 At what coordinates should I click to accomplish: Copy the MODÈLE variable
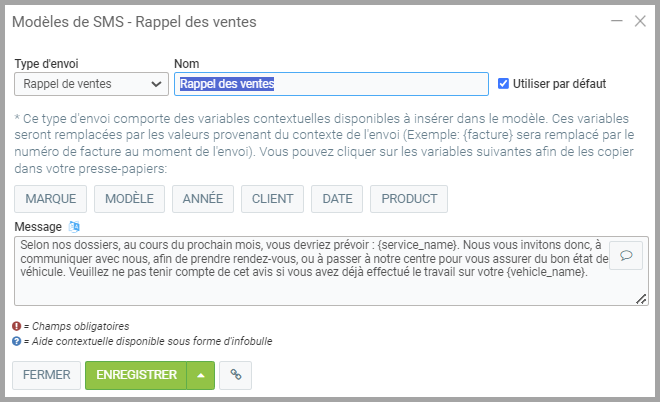point(129,199)
